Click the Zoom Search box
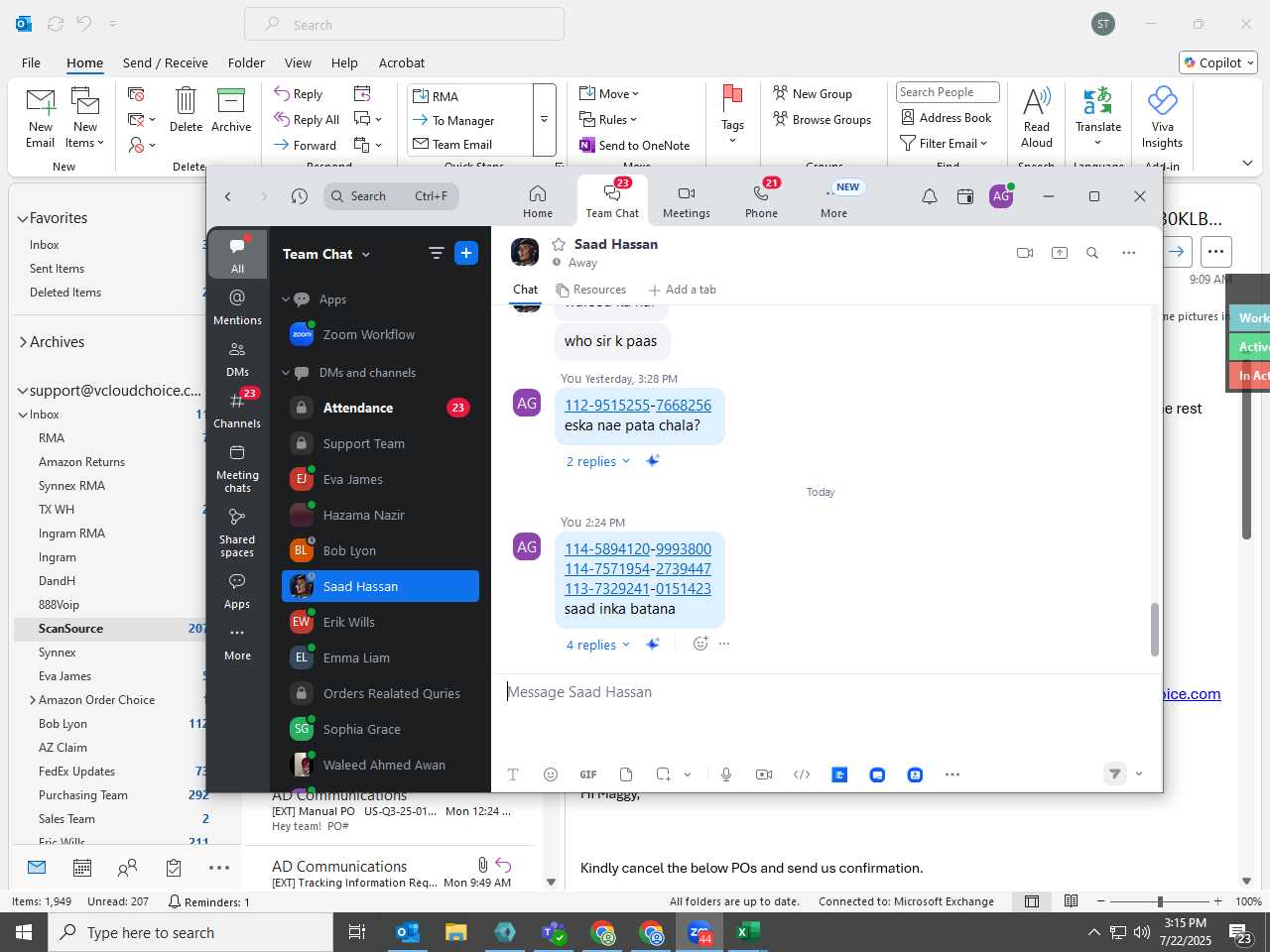1270x952 pixels. click(x=392, y=196)
